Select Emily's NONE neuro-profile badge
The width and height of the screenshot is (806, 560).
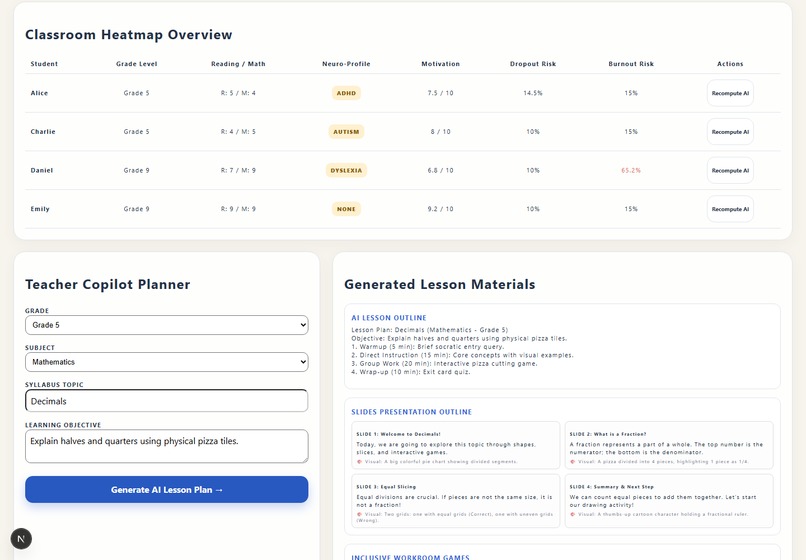pos(346,209)
